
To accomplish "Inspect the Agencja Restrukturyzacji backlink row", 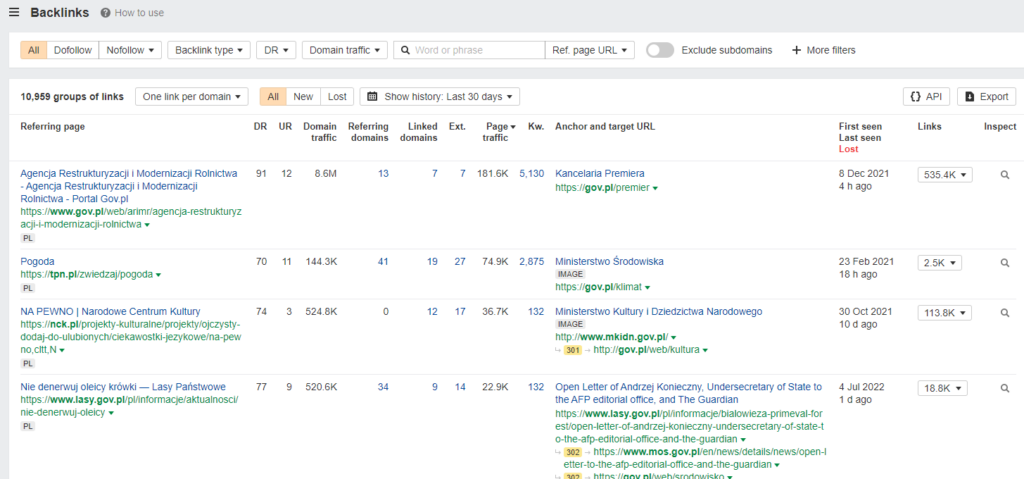I will click(1005, 175).
